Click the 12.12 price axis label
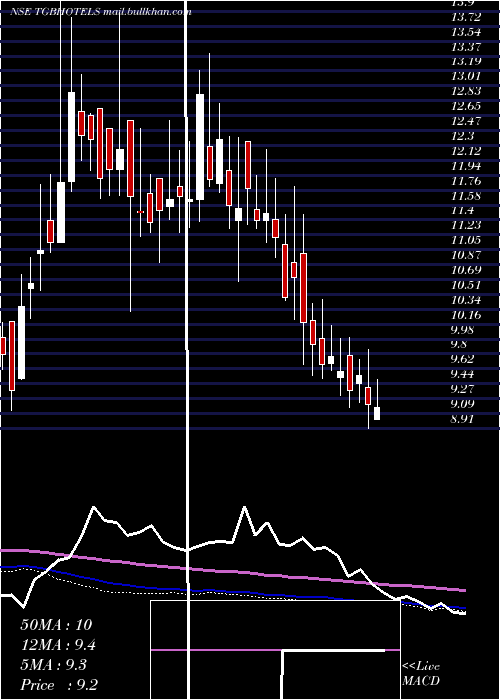 click(x=466, y=151)
